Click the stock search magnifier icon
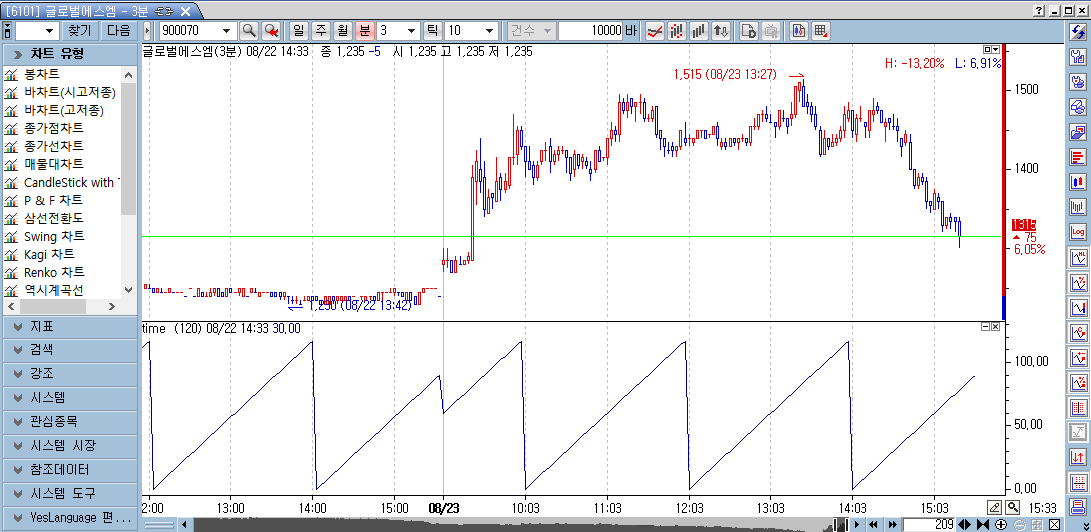 (249, 31)
